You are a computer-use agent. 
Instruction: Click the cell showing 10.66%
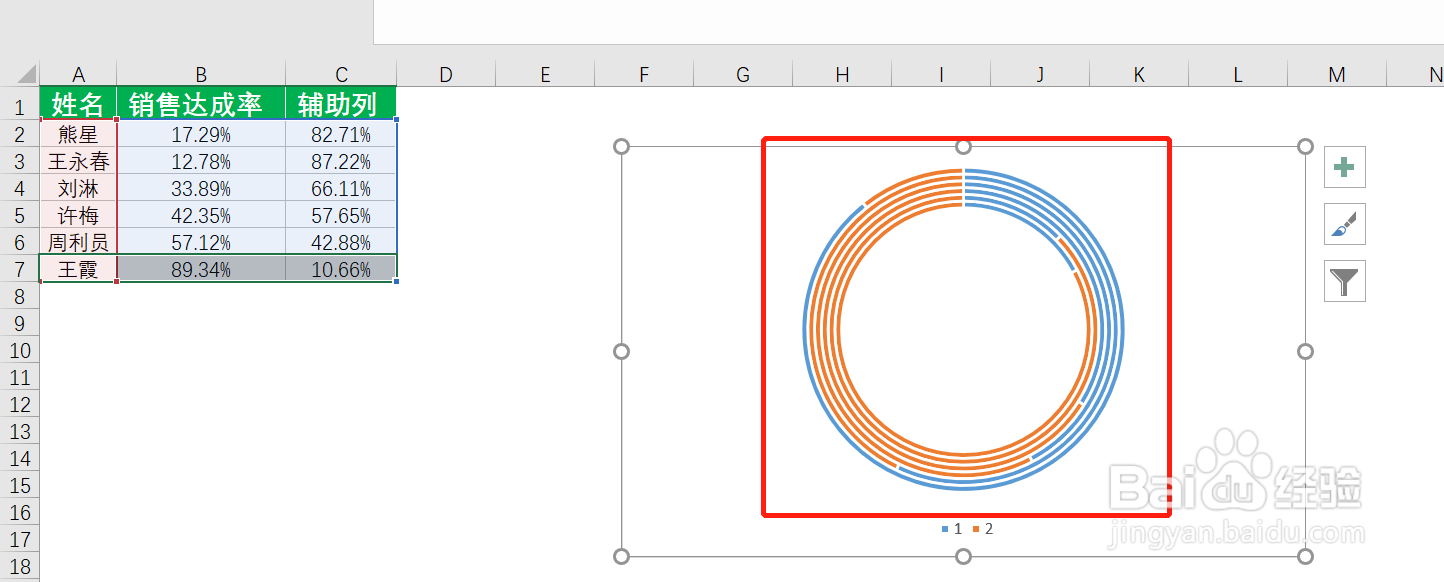coord(341,269)
